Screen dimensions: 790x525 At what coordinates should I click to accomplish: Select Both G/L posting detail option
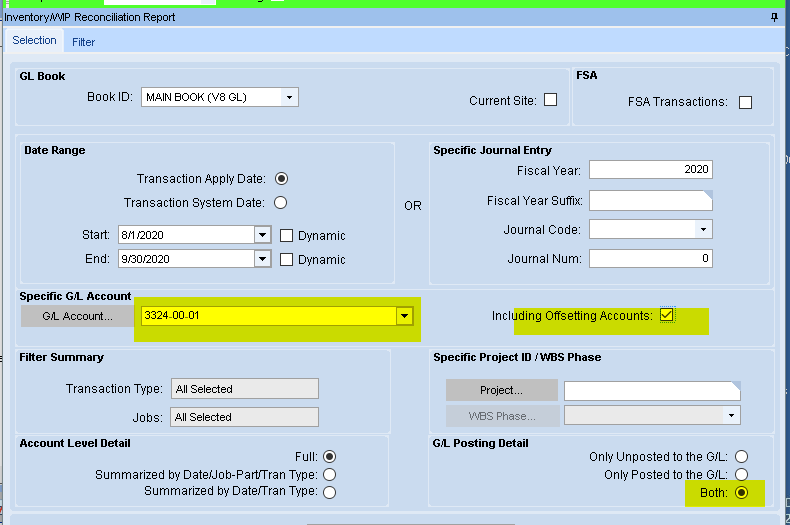click(x=741, y=493)
